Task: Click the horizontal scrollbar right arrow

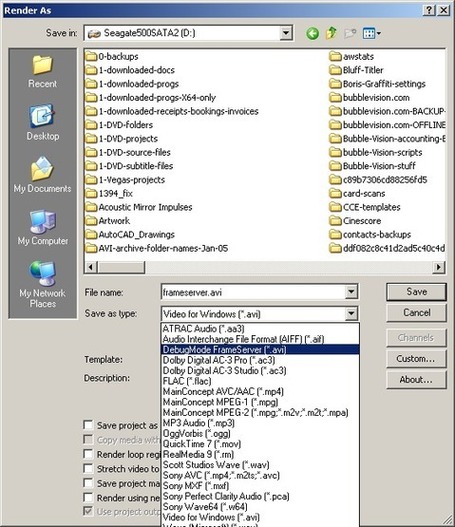Action: point(439,267)
